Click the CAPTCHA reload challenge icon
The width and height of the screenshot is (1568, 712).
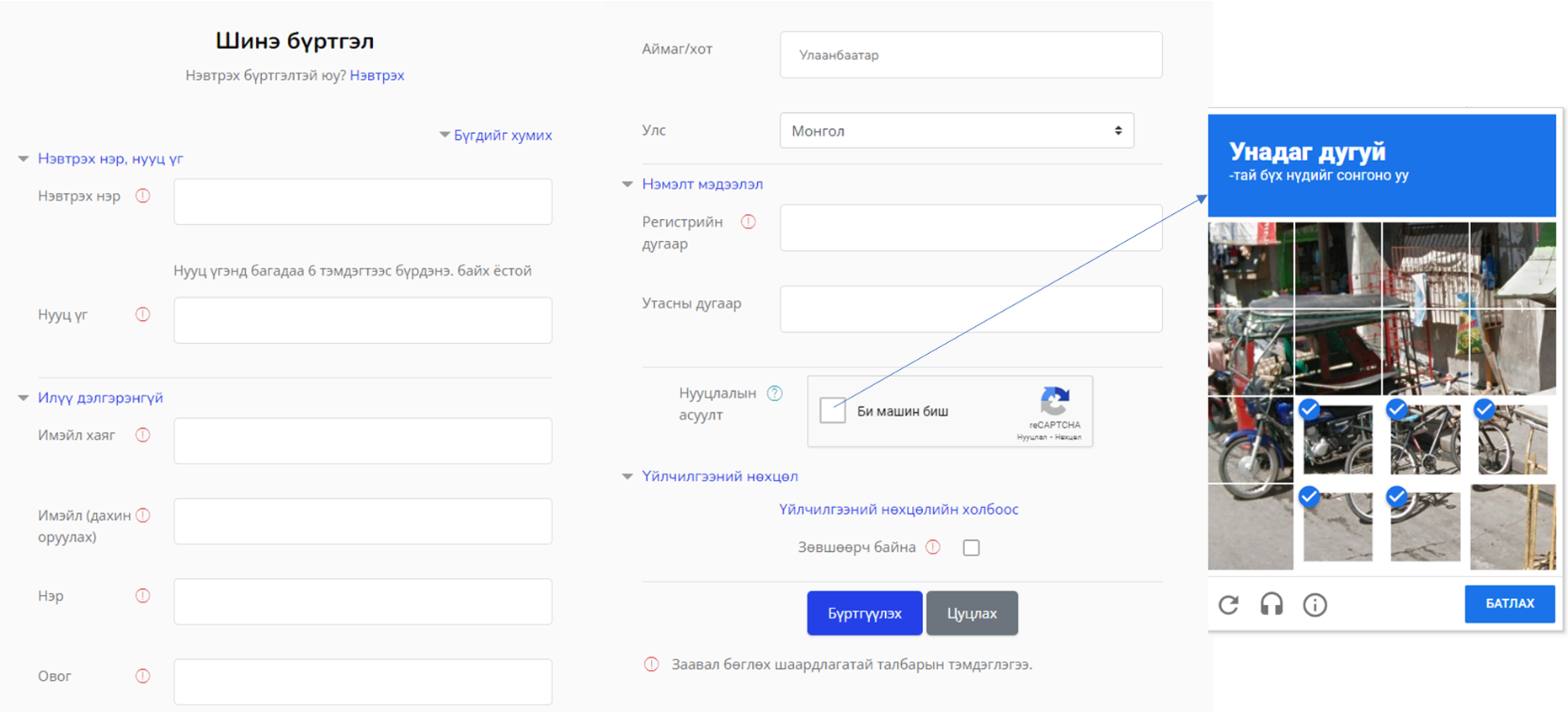click(1229, 604)
